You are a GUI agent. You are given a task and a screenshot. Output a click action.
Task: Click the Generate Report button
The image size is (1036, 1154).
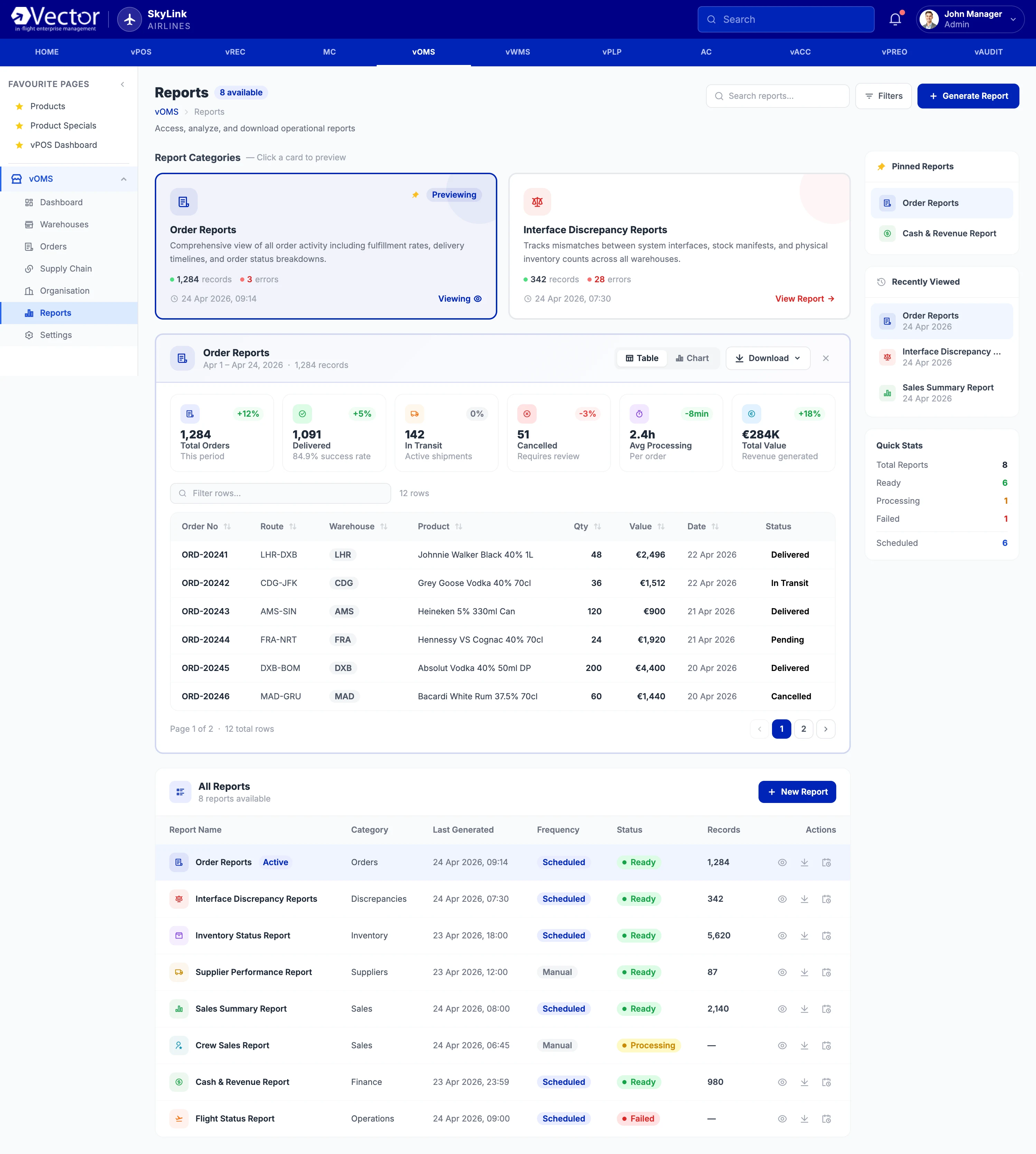coord(968,96)
